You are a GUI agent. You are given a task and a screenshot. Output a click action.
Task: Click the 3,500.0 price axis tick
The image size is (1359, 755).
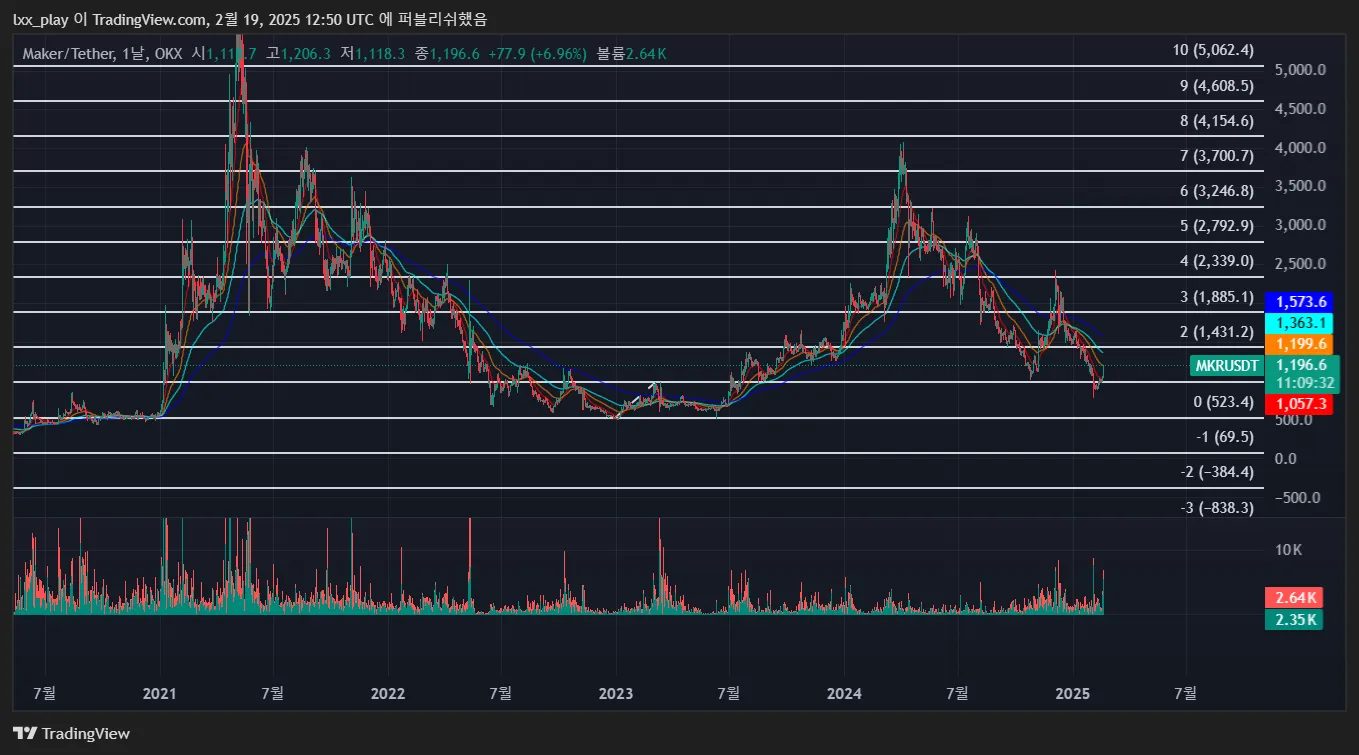[1301, 186]
